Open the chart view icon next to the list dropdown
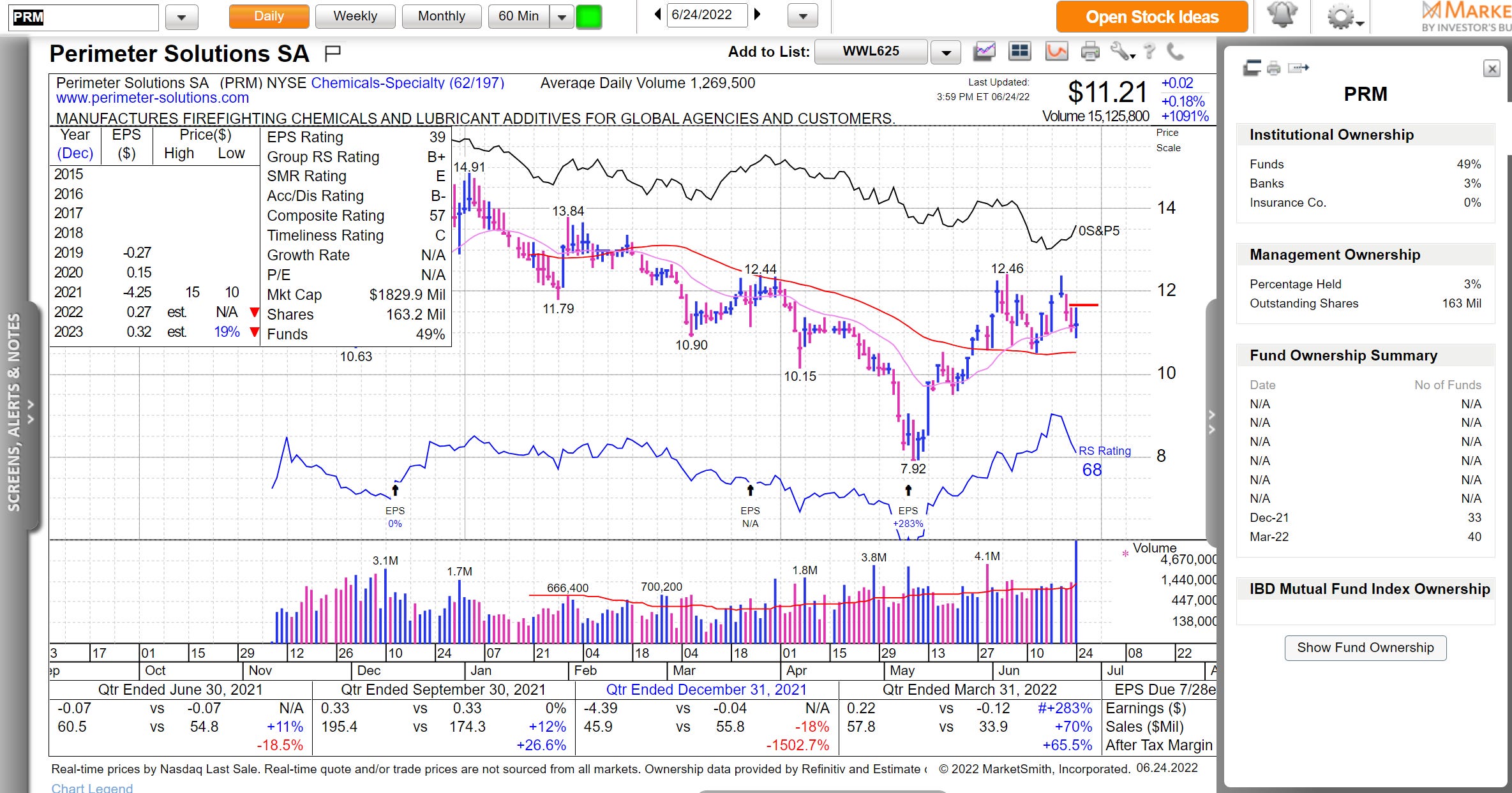The image size is (1512, 793). pos(984,52)
